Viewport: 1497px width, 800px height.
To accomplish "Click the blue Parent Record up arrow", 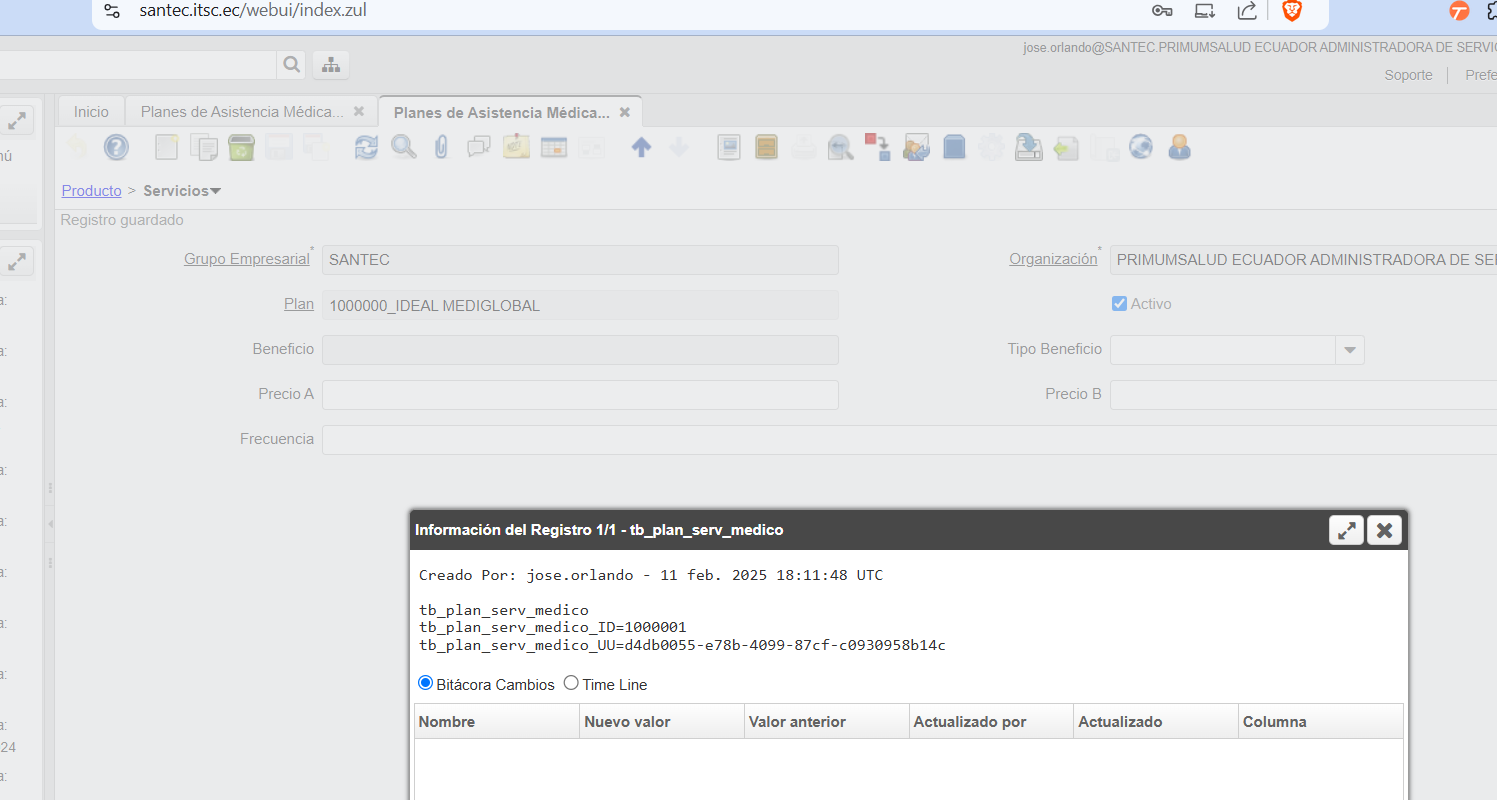I will pyautogui.click(x=641, y=148).
